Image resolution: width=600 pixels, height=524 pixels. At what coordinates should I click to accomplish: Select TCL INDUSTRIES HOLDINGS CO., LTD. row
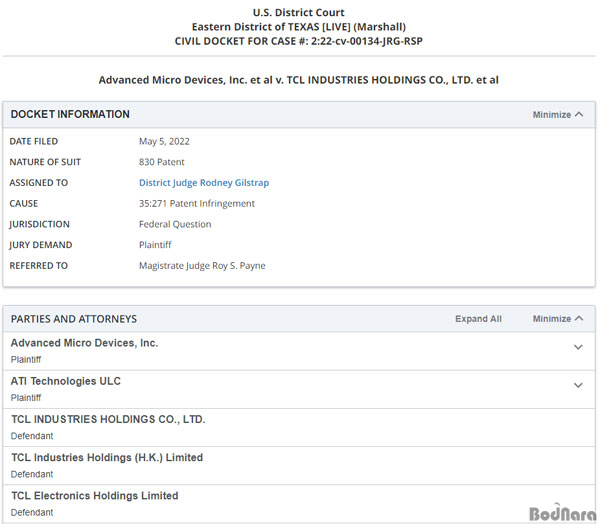(299, 428)
